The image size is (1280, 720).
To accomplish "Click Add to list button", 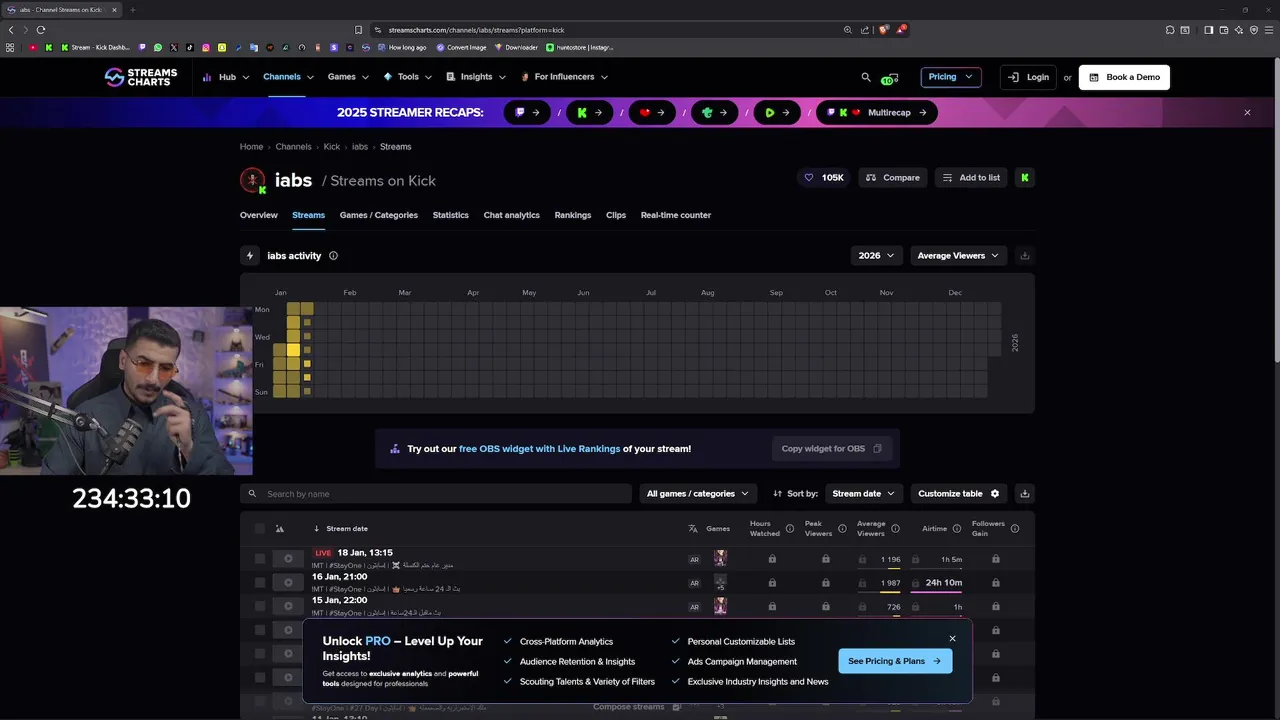I will coord(971,178).
